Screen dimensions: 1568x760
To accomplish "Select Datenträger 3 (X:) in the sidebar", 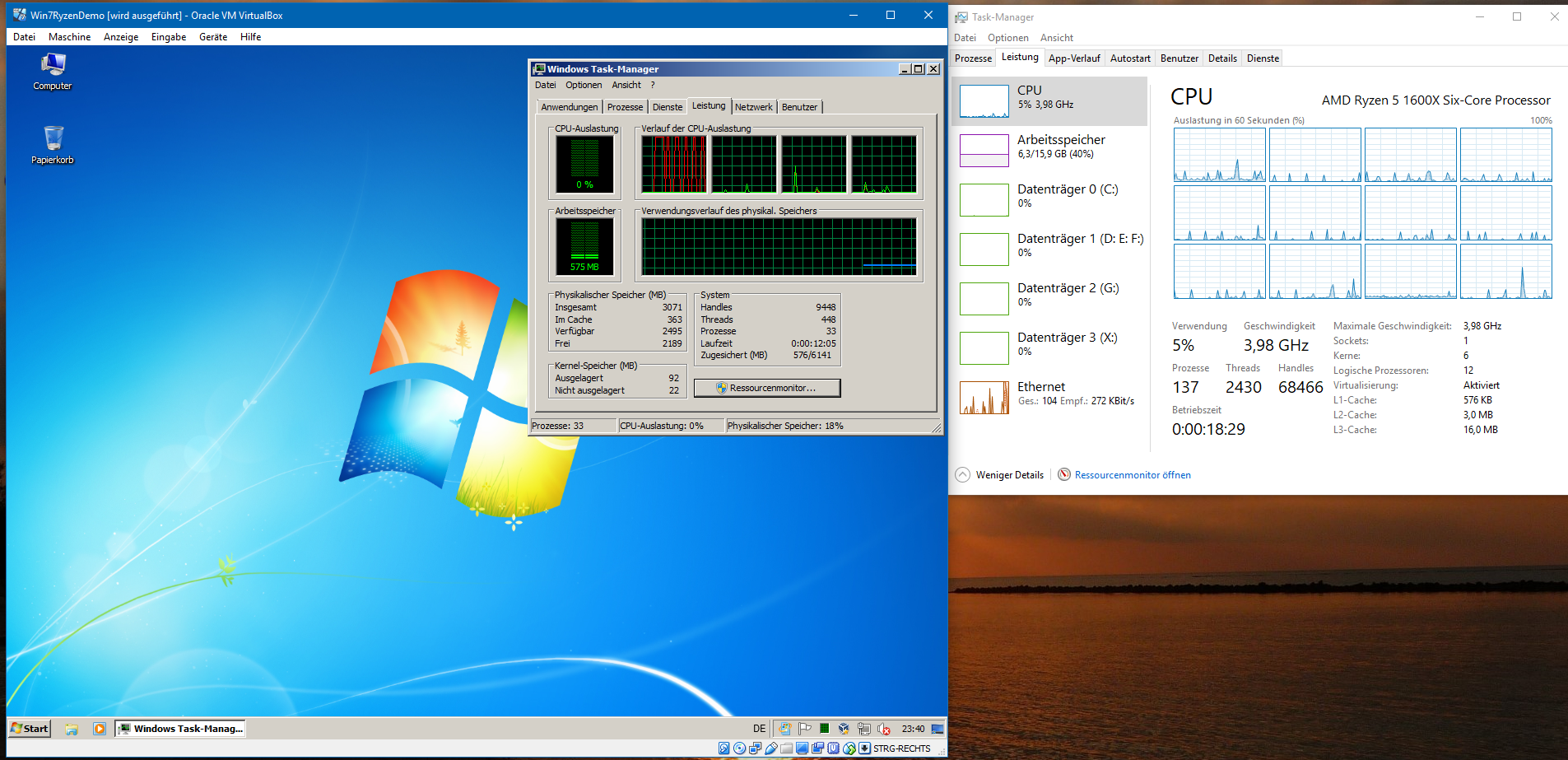I will pos(1049,348).
